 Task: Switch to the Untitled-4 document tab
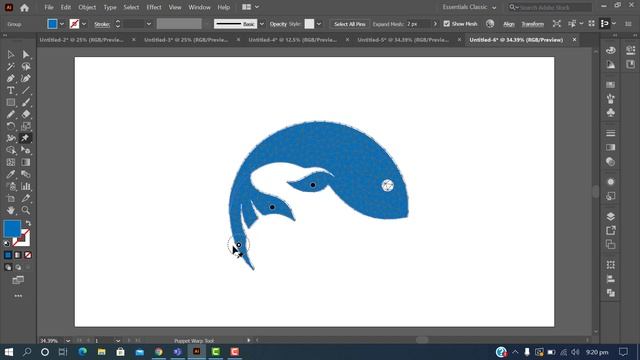[x=293, y=40]
